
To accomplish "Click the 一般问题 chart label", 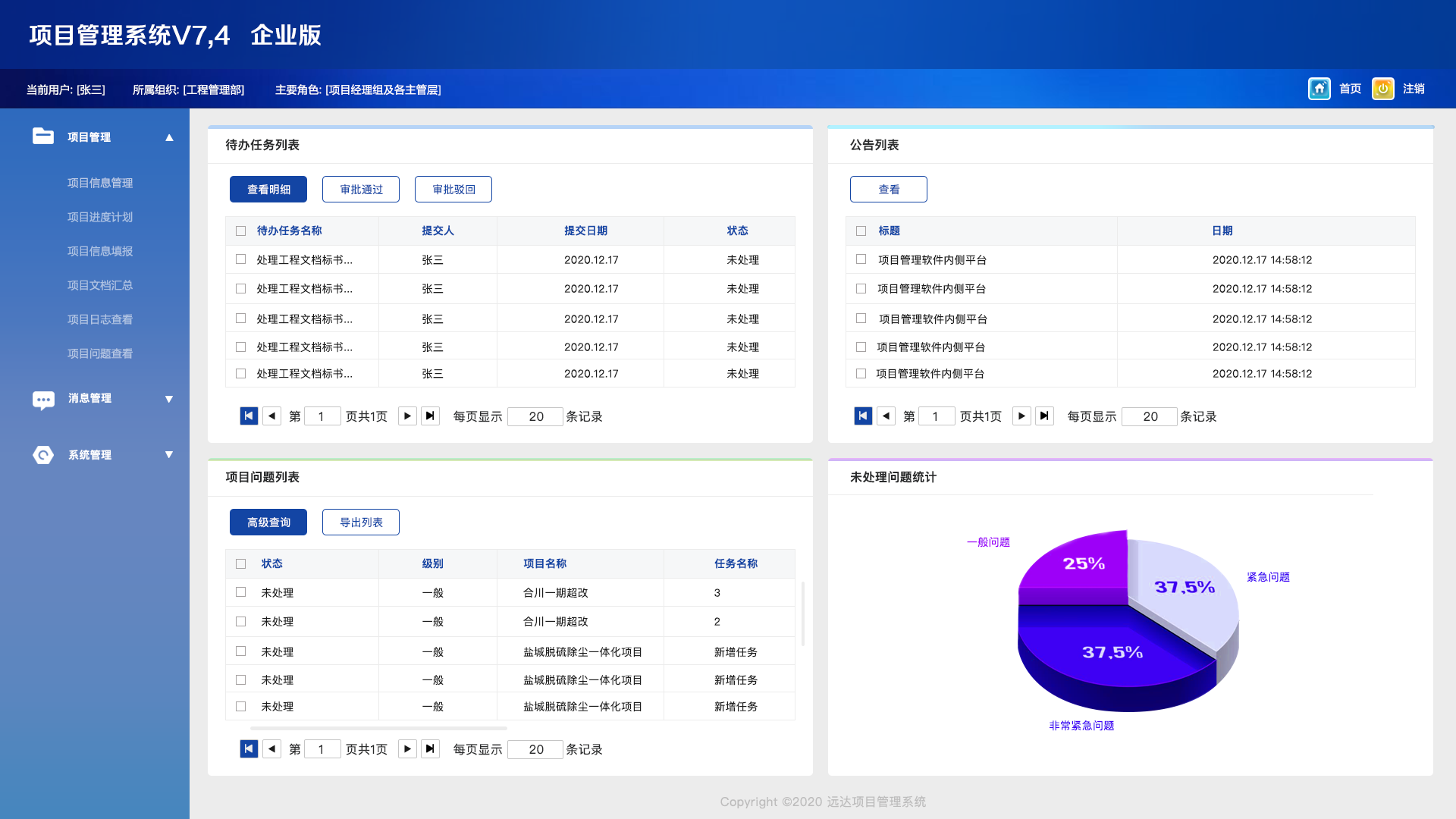I will [988, 542].
